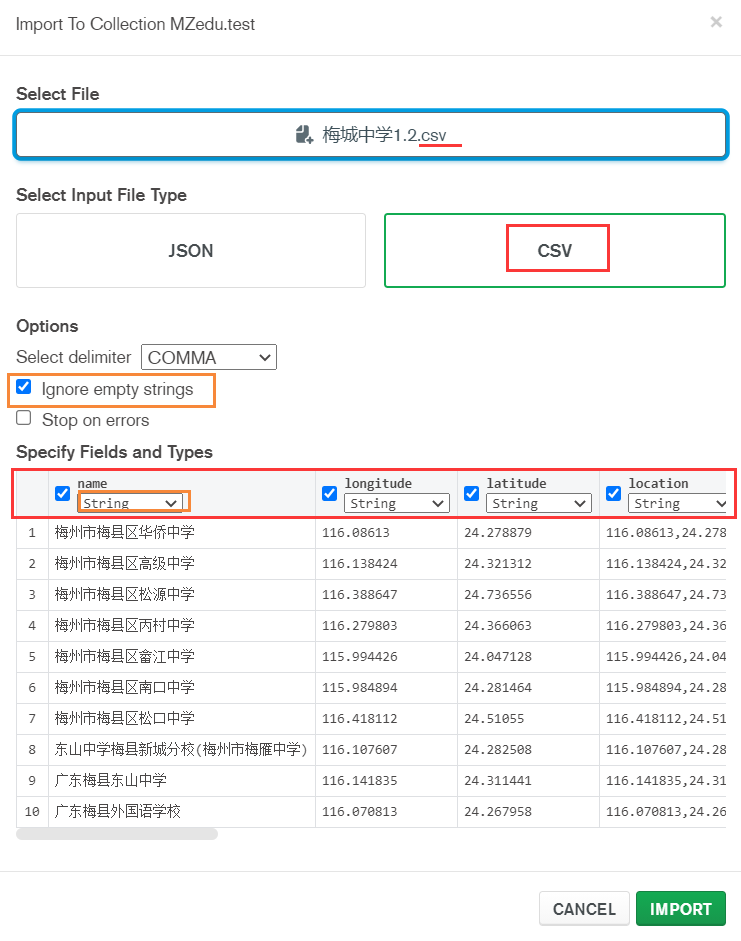Enable the Stop on errors checkbox
This screenshot has height=941, width=741.
tap(24, 419)
